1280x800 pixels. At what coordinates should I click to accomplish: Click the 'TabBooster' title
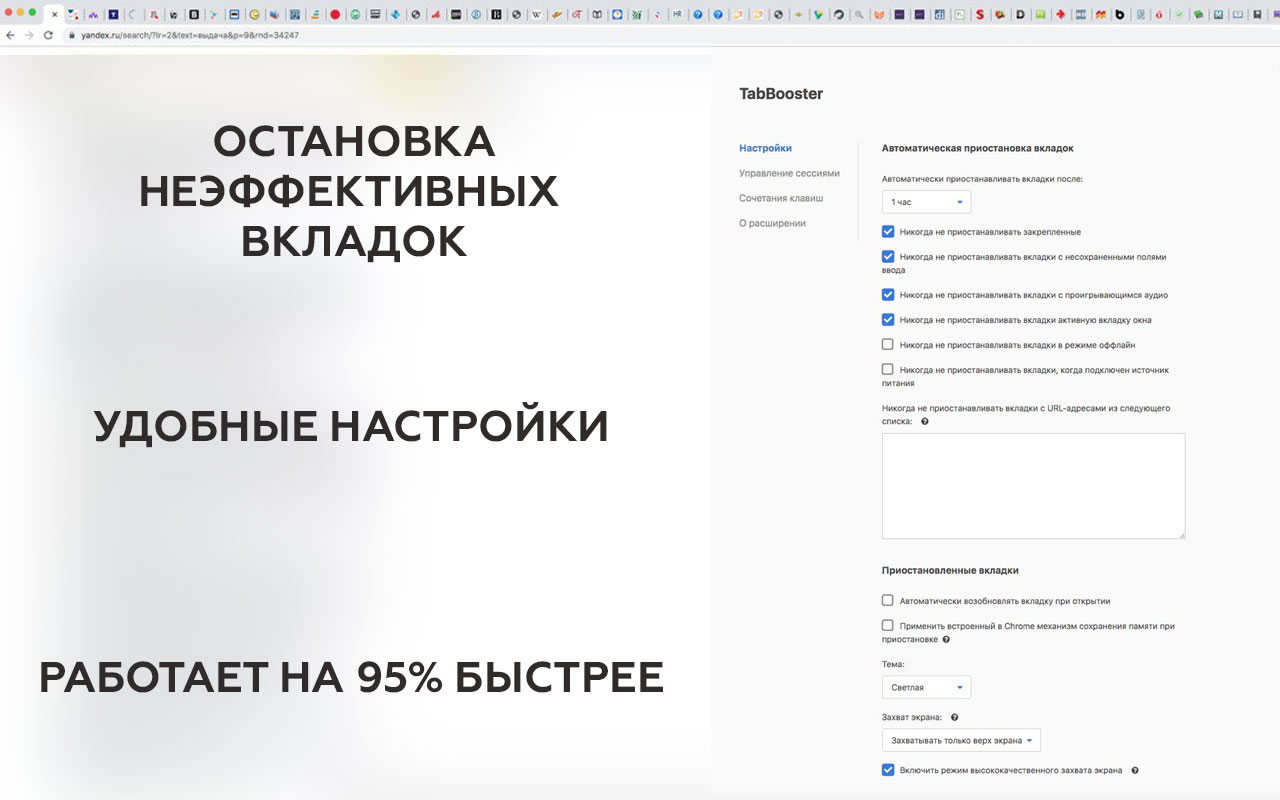[781, 94]
